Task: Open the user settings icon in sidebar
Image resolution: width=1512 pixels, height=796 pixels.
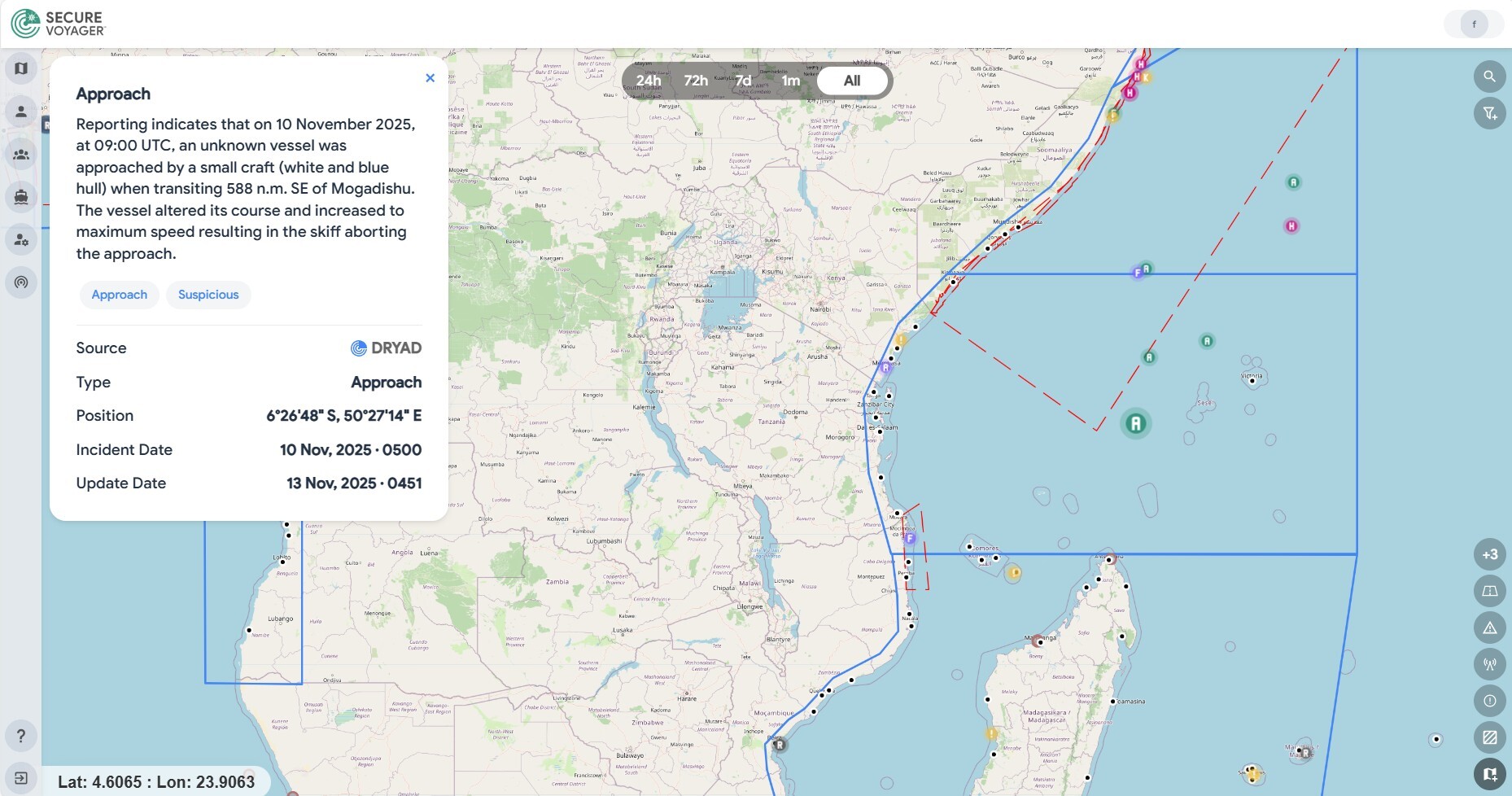Action: pos(21,240)
